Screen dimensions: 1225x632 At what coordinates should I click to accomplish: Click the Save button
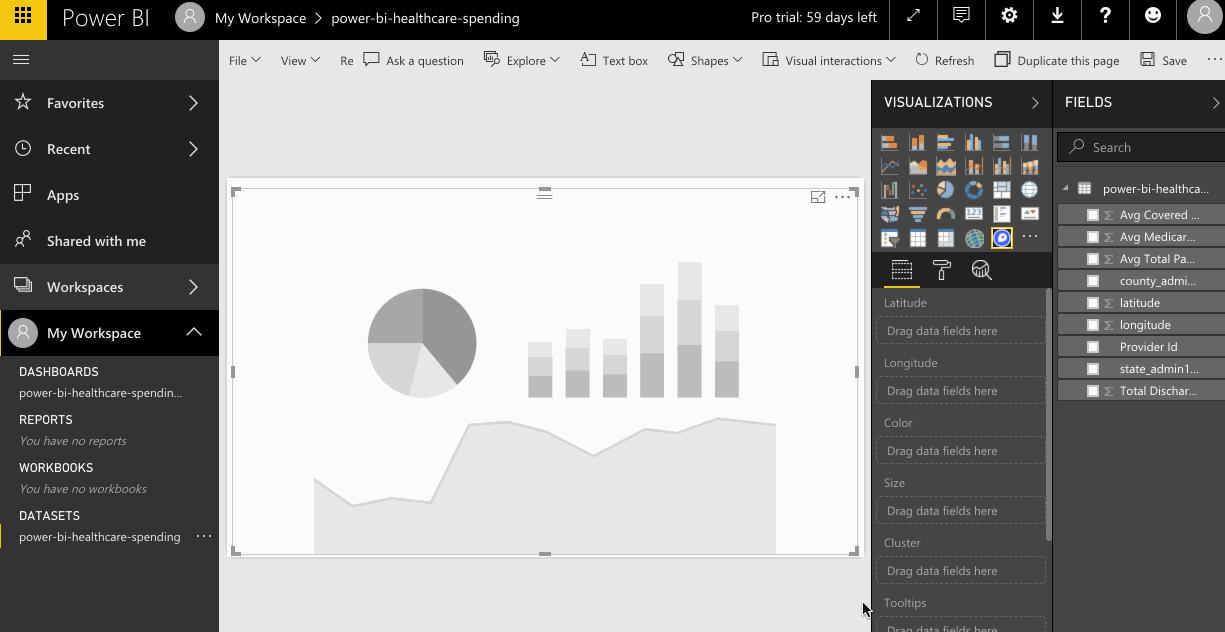1162,60
